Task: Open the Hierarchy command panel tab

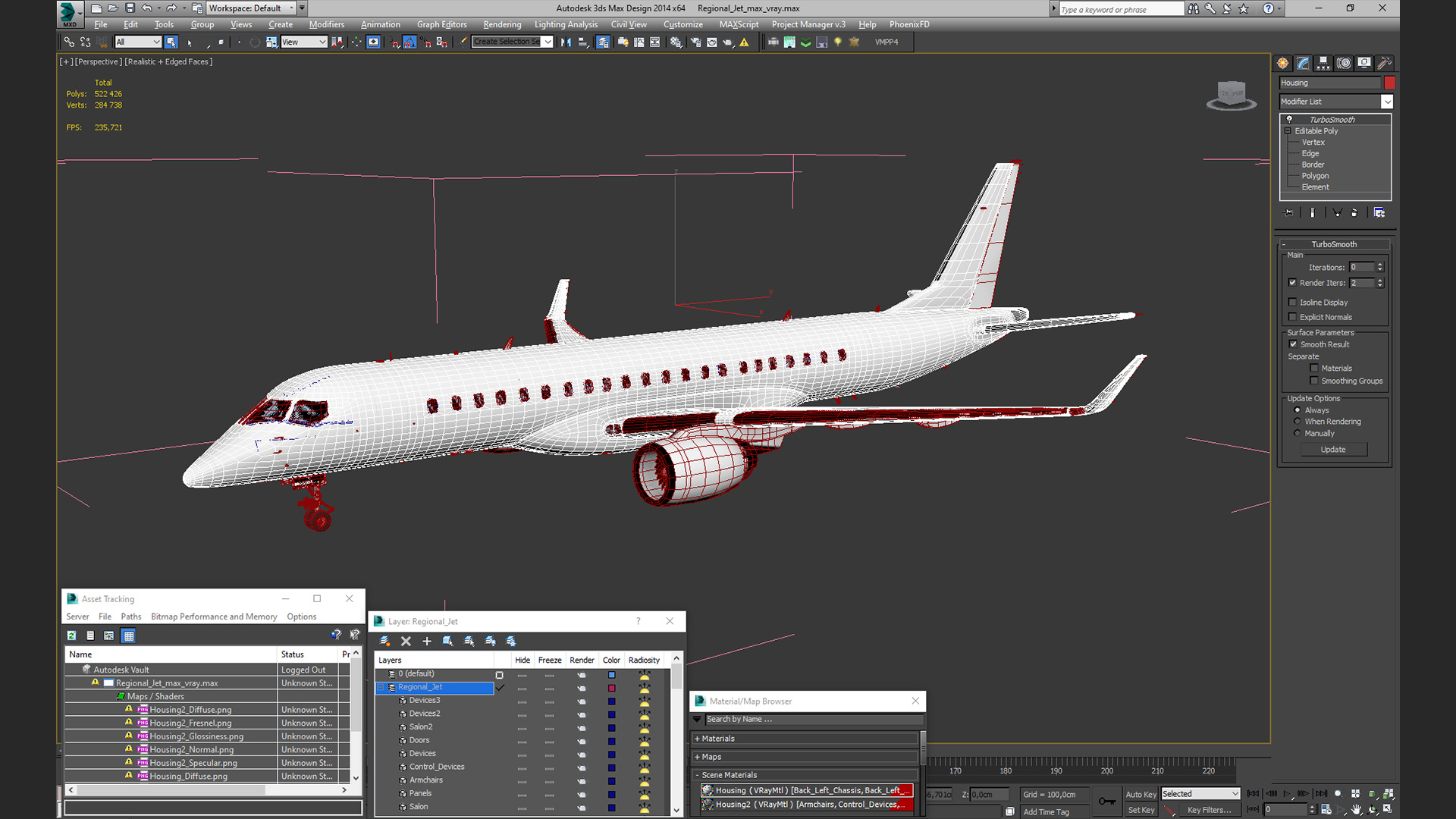Action: click(1323, 63)
